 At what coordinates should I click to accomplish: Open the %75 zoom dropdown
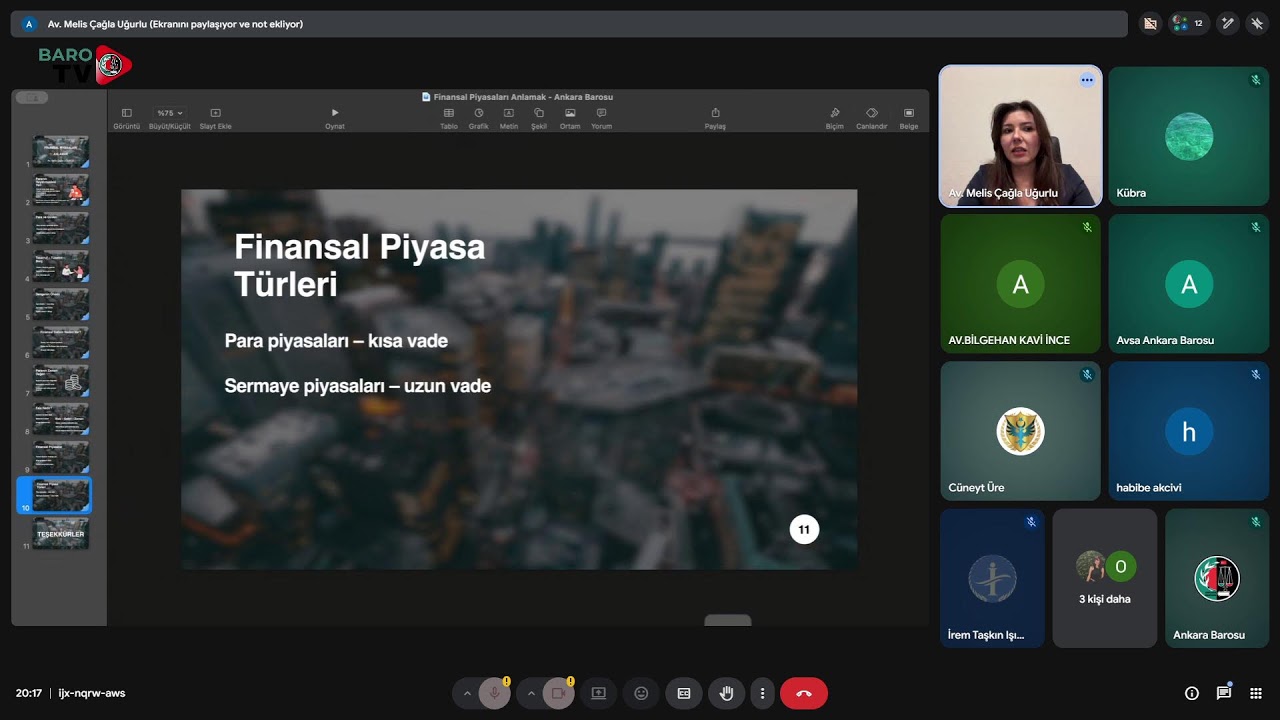(169, 118)
